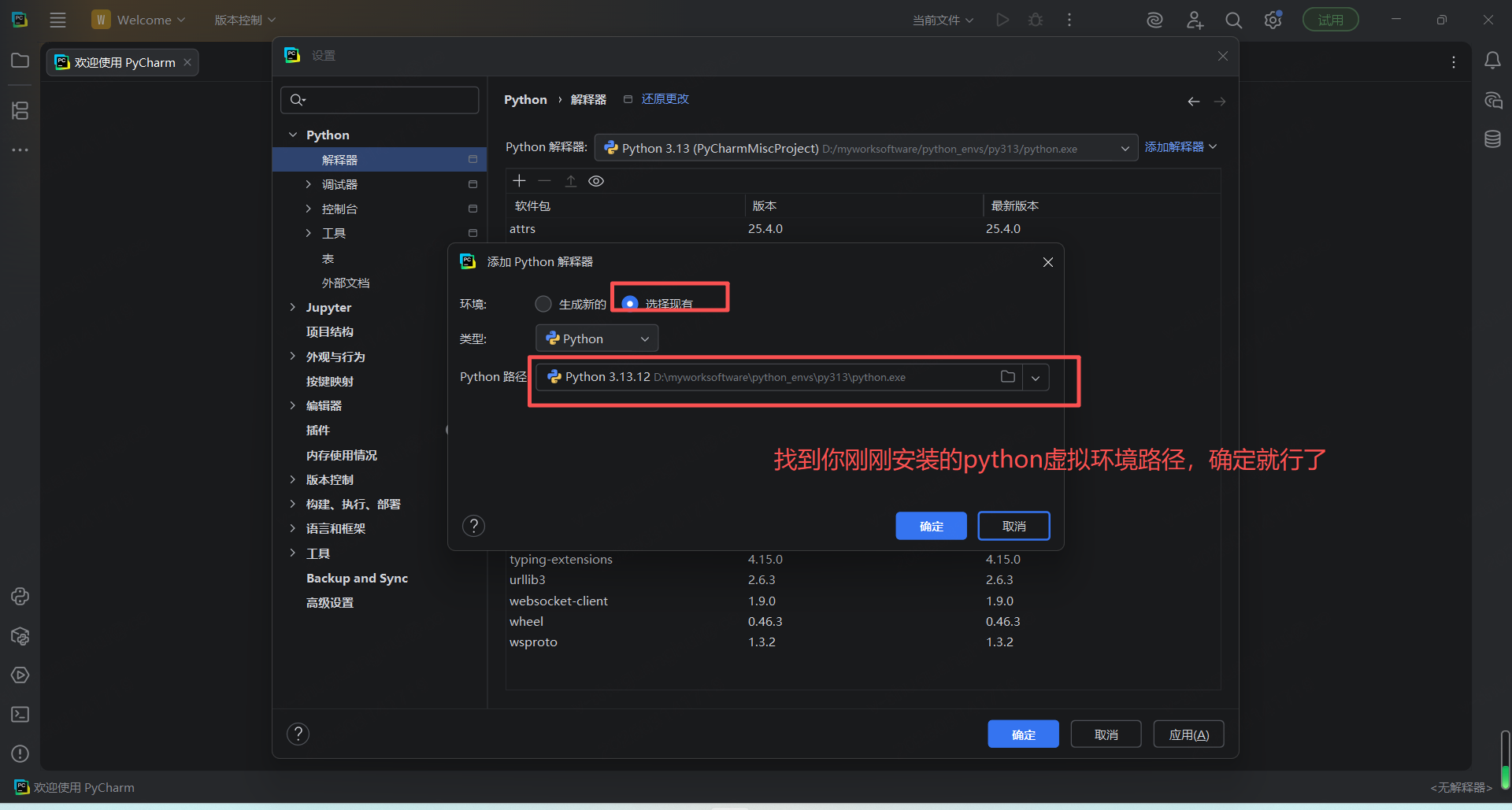Open the interpreter type Python dropdown
Screen dimensions: 1512x810
click(x=597, y=338)
